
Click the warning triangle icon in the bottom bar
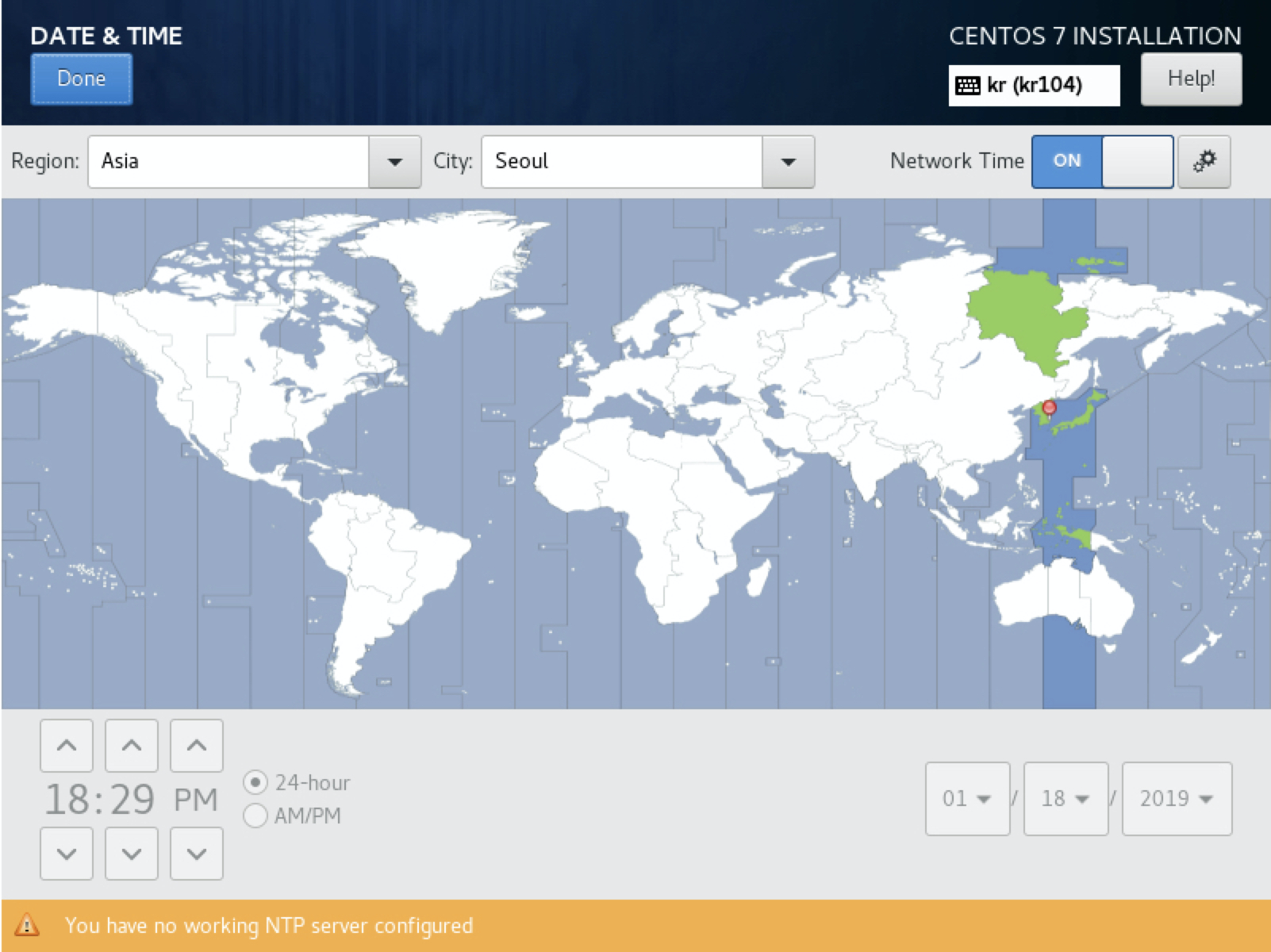click(x=27, y=925)
